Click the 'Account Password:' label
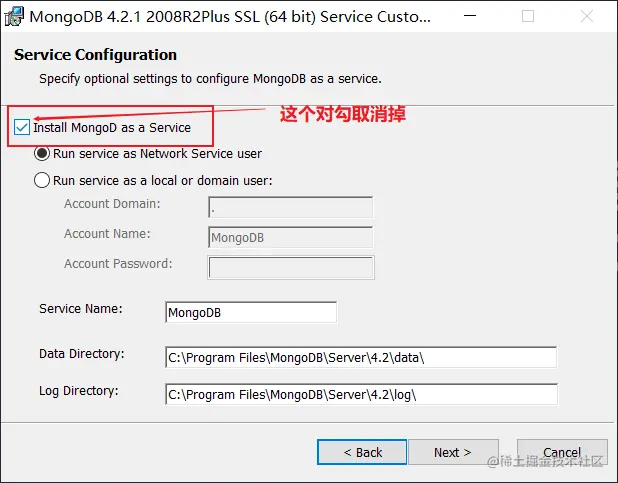The height and width of the screenshot is (483, 618). click(x=118, y=263)
